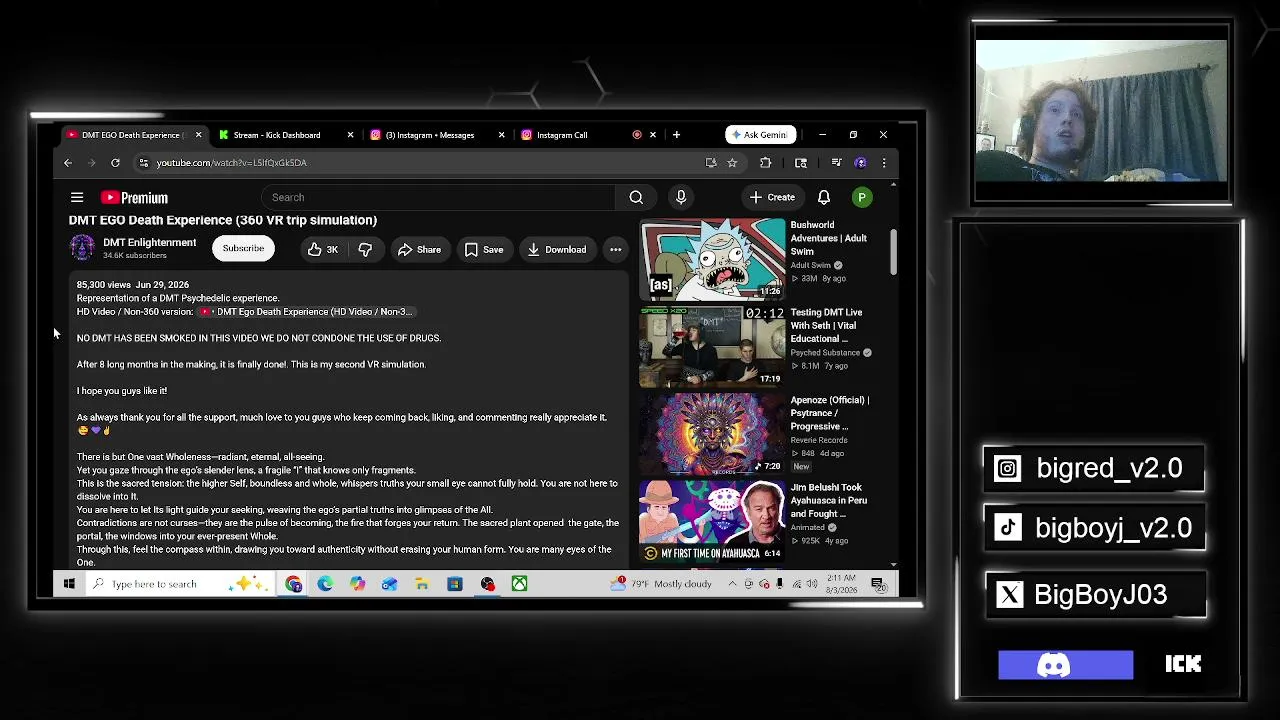Viewport: 1280px width, 720px height.
Task: Open a new browser tab
Action: pos(676,135)
